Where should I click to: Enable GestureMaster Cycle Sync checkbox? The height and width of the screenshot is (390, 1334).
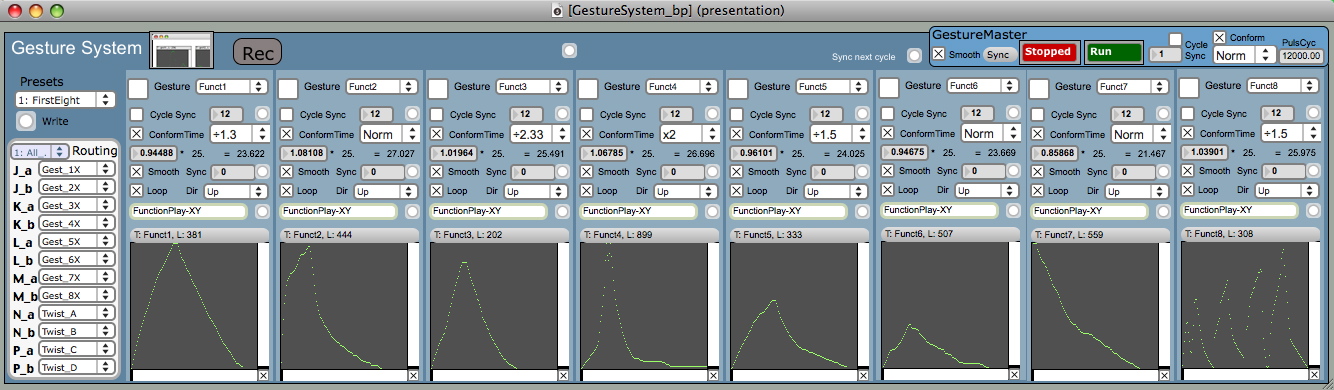coord(1176,38)
